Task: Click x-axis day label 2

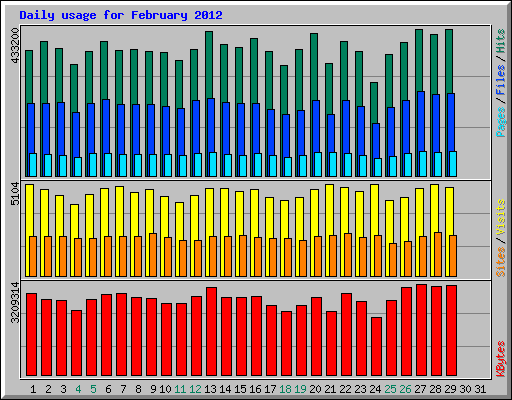Action: 48,389
